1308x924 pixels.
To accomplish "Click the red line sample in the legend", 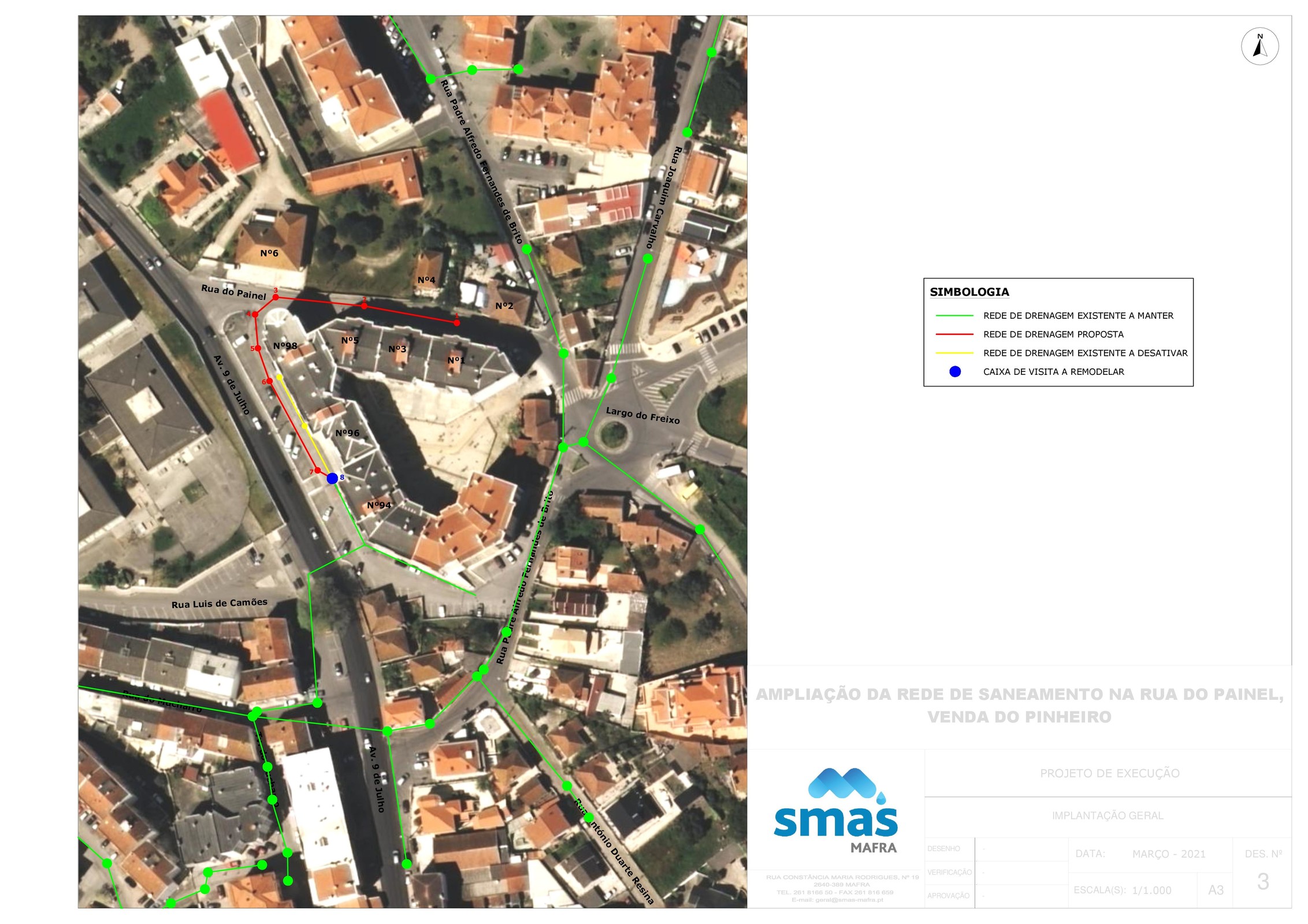I will click(954, 334).
